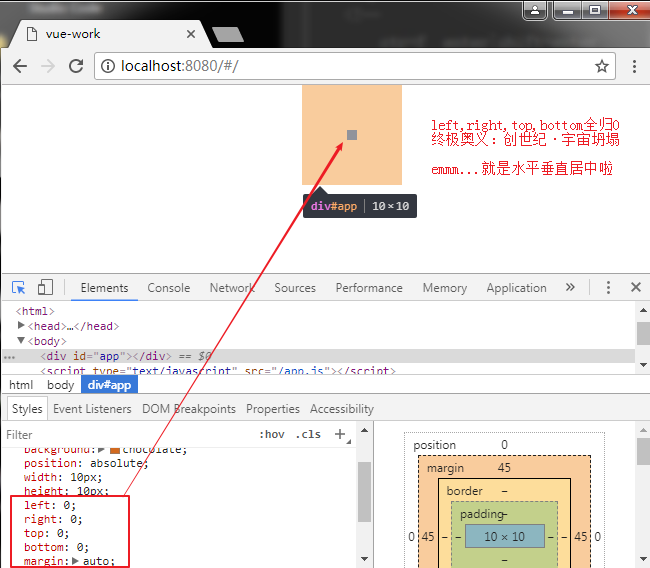Select the html element in DOM tree

tap(35, 311)
